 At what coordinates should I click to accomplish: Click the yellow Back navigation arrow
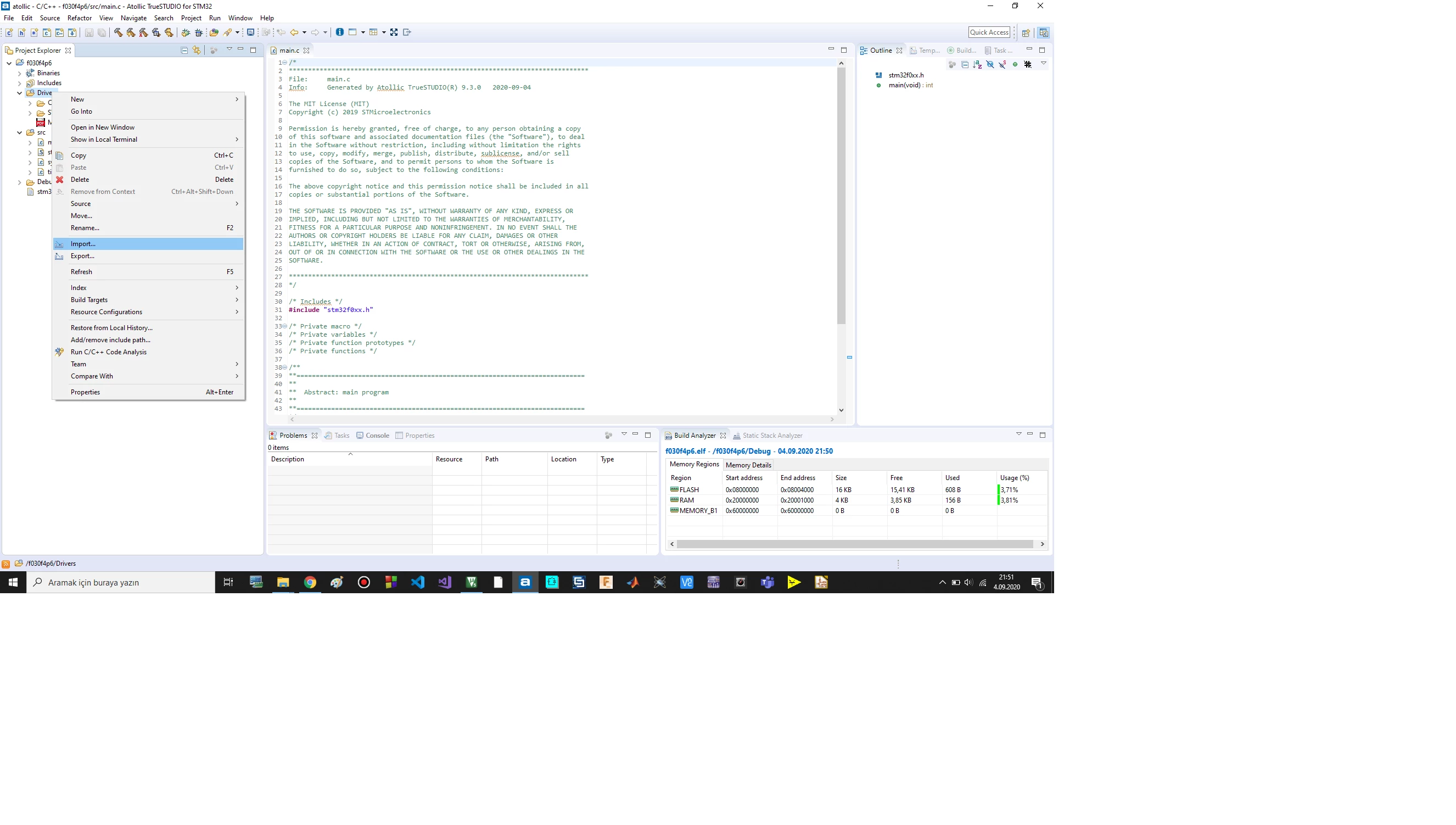coord(294,32)
